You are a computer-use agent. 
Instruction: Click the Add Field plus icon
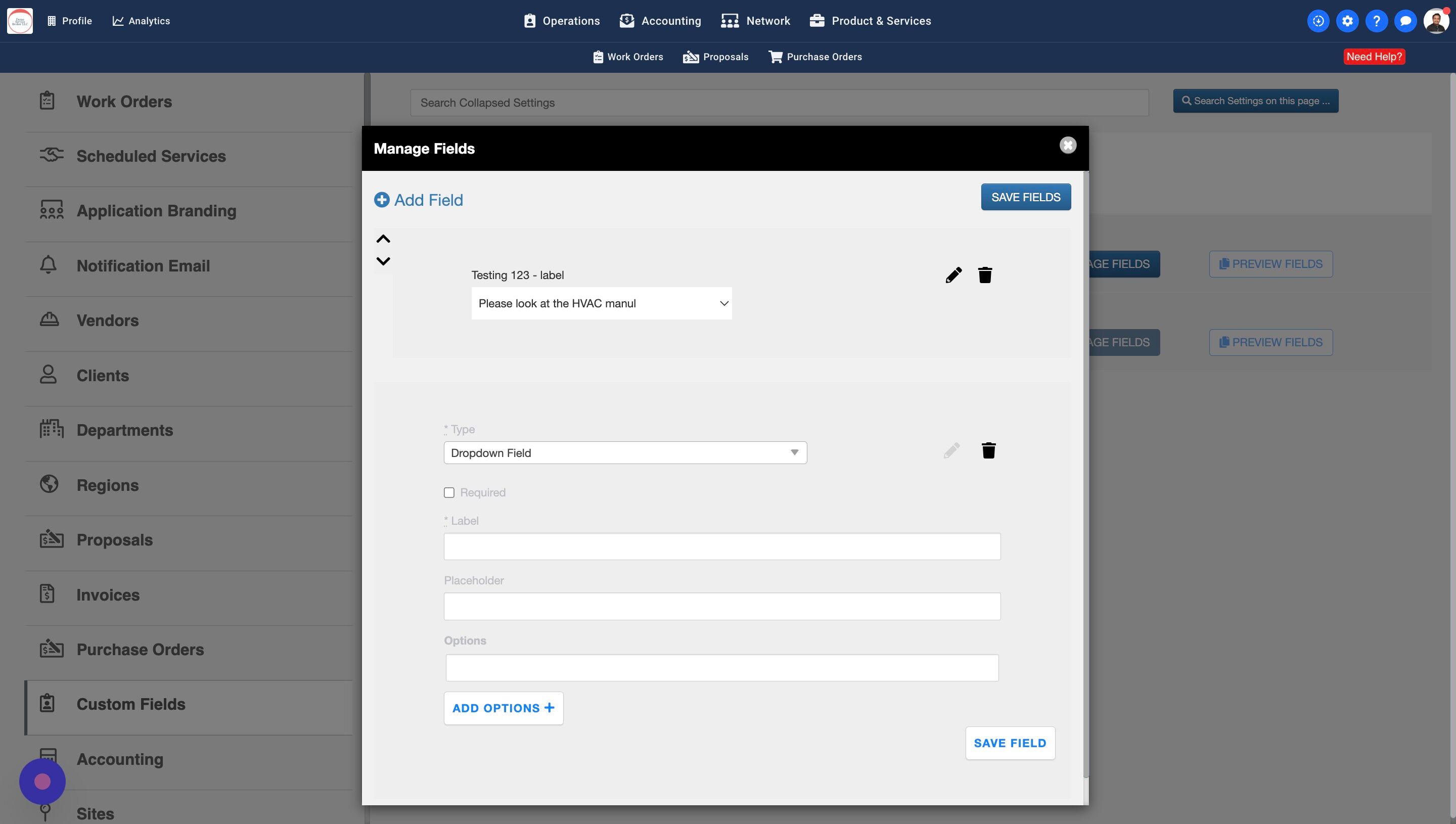(x=382, y=200)
